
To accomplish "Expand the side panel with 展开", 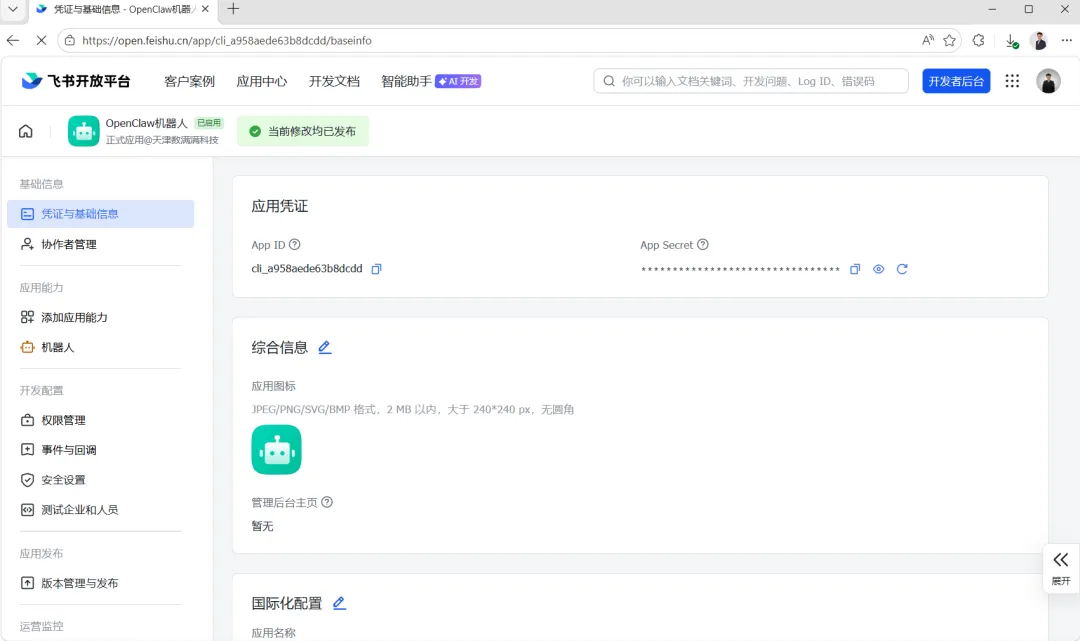I will click(x=1061, y=569).
